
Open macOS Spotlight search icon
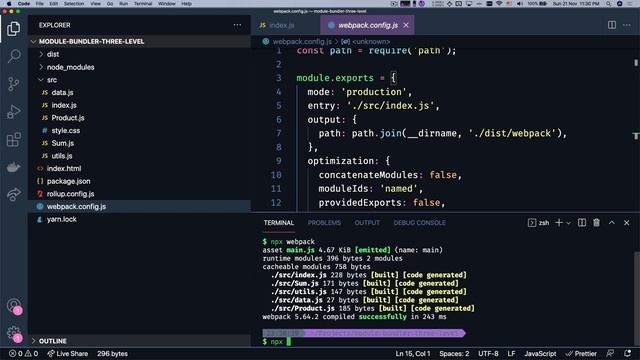(608, 4)
